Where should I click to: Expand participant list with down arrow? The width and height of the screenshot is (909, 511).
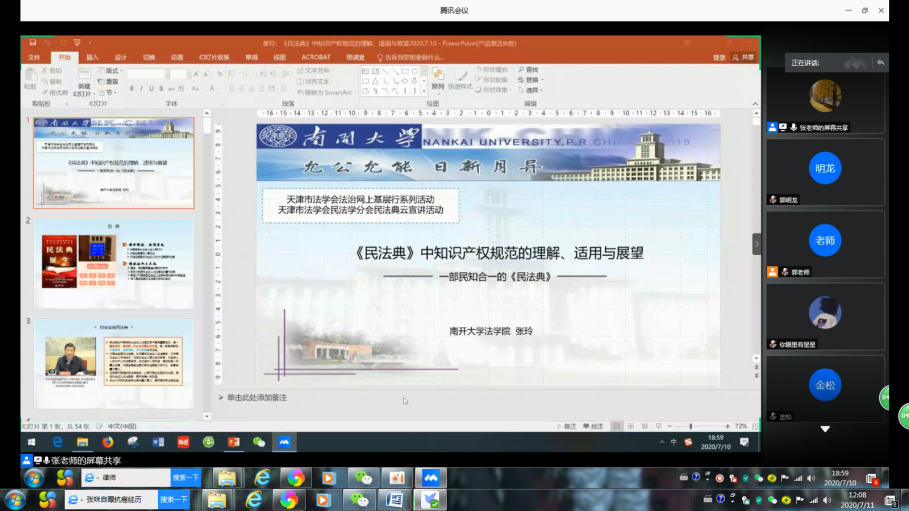[825, 429]
